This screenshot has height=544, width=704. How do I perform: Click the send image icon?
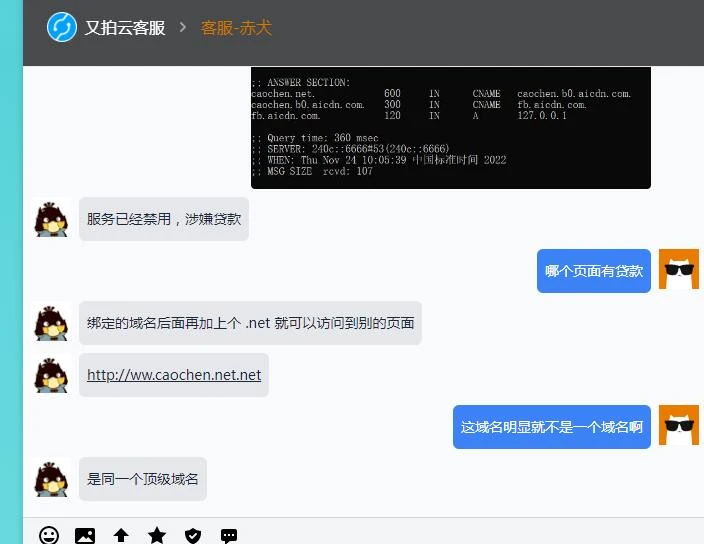(85, 536)
